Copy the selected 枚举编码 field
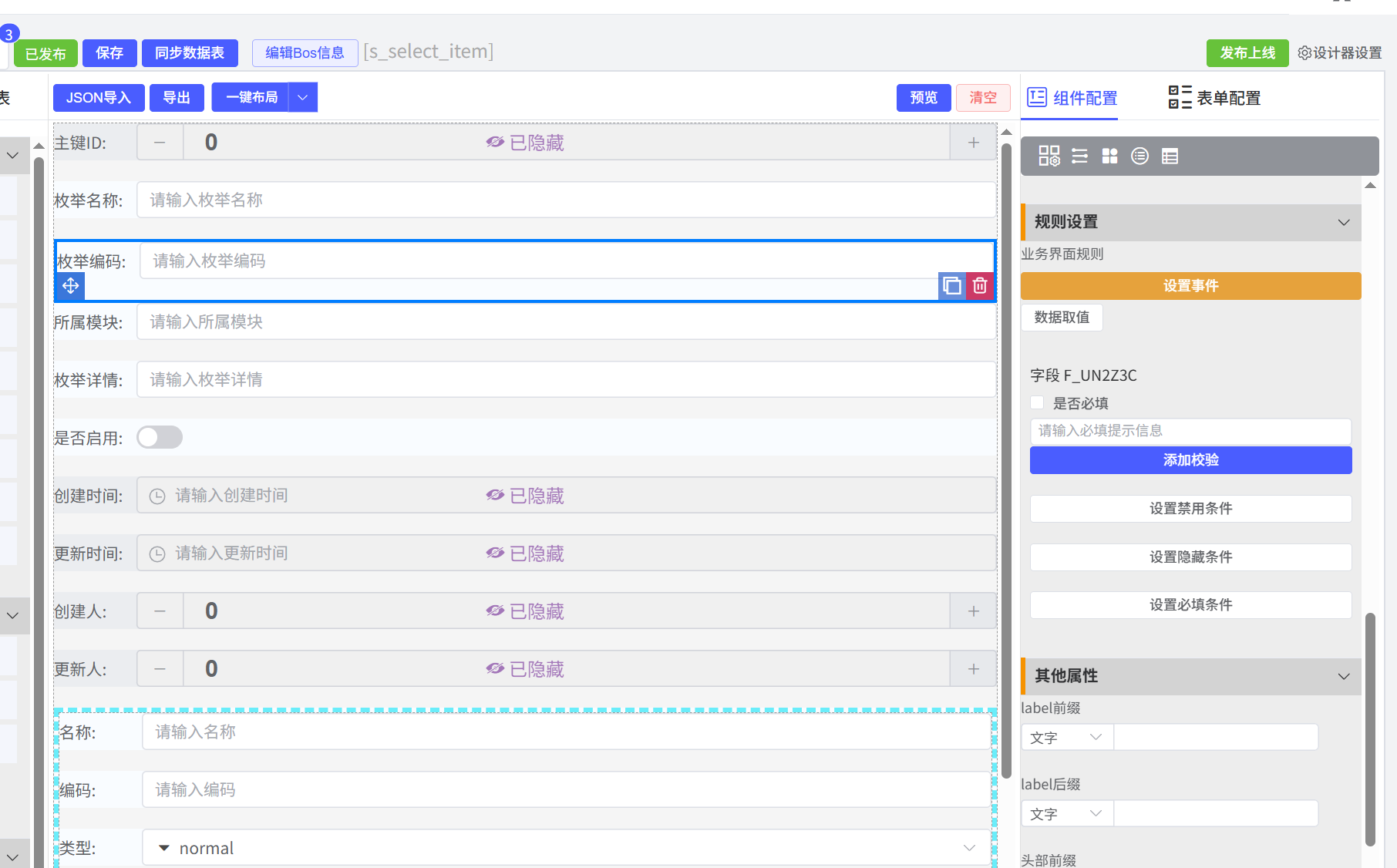 tap(952, 286)
